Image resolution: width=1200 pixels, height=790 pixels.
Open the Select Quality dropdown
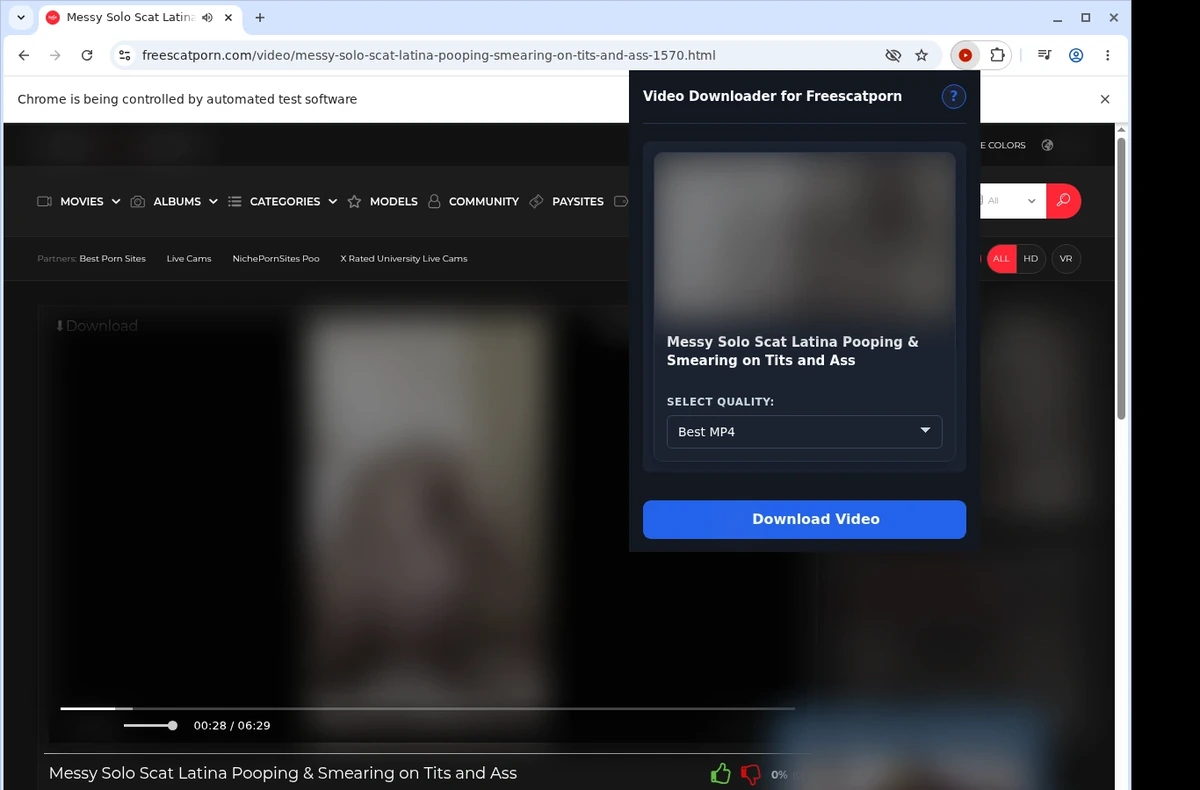click(804, 432)
